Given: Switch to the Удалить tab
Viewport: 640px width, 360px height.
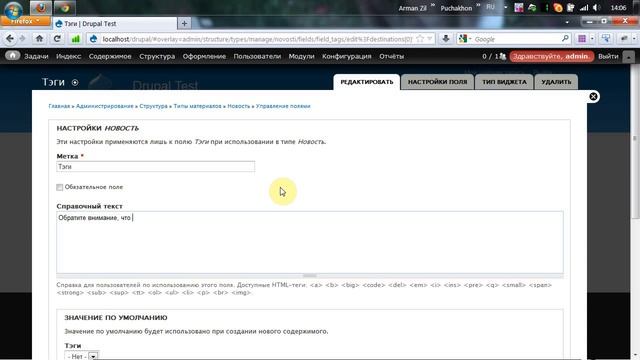Looking at the screenshot, I should pyautogui.click(x=556, y=82).
